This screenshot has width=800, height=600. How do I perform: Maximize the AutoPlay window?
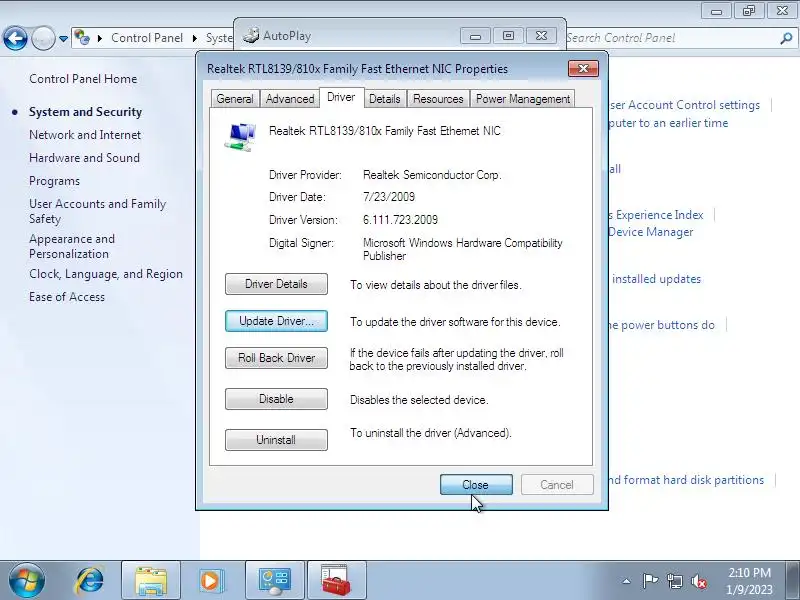coord(508,36)
